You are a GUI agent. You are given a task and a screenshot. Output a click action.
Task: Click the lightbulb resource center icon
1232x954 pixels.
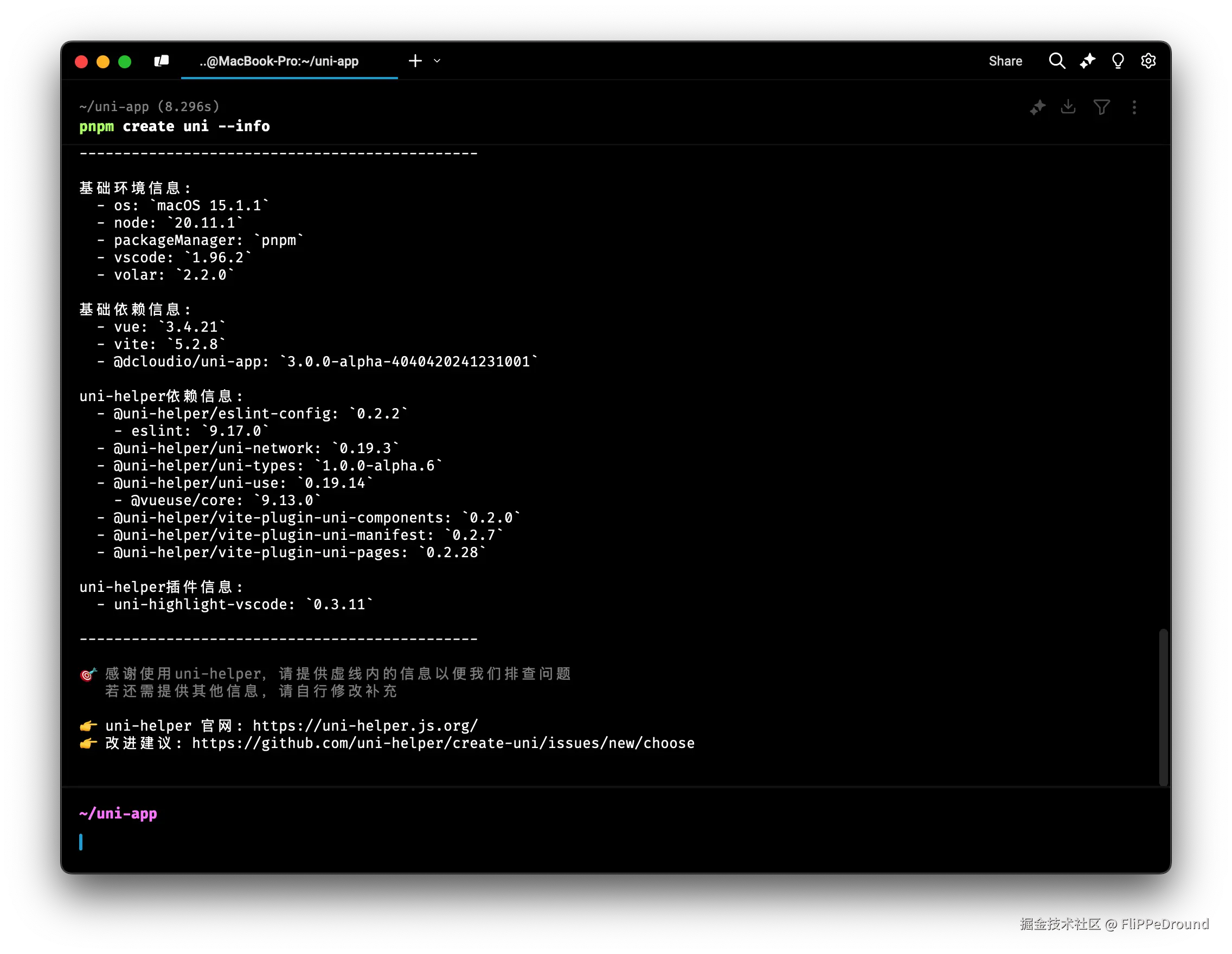pos(1118,61)
